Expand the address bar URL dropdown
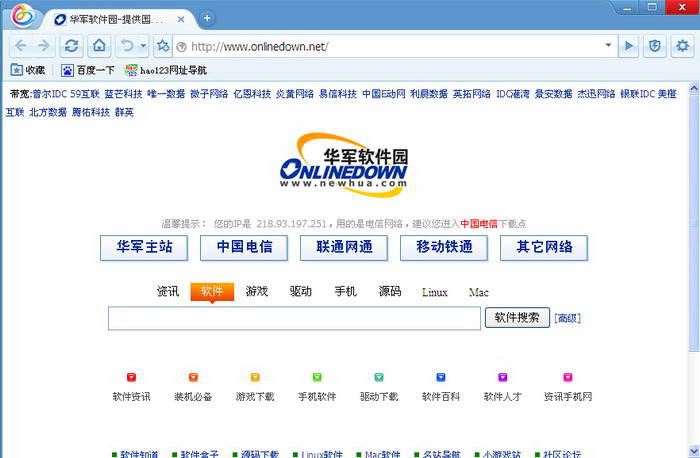The image size is (700, 458). coord(609,45)
